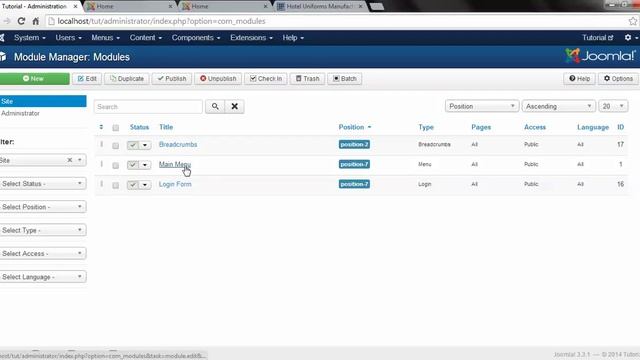Image resolution: width=640 pixels, height=360 pixels.
Task: Click the search magnifier button
Action: (x=215, y=107)
